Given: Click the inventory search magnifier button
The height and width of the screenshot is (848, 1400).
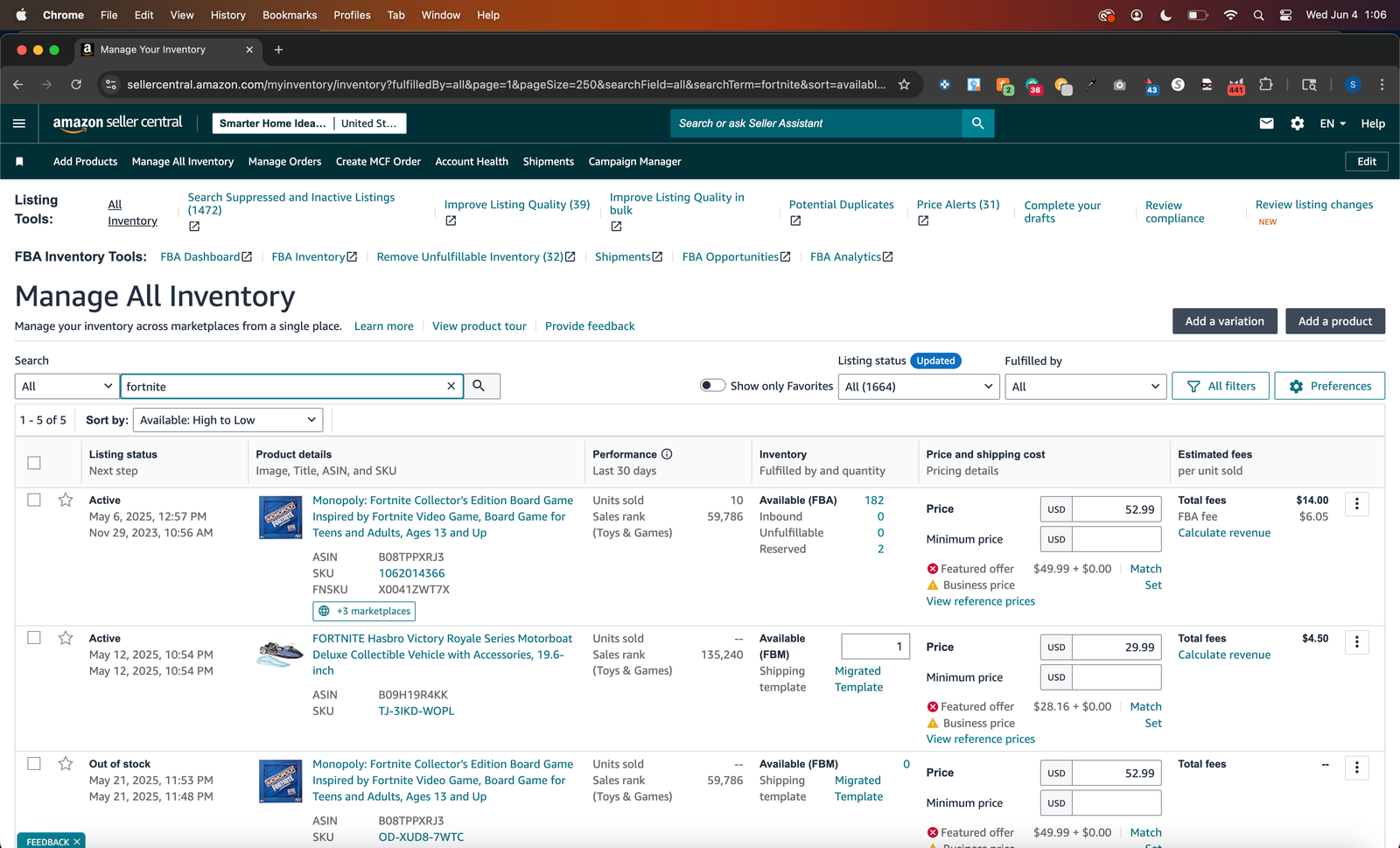Looking at the screenshot, I should coord(479,386).
